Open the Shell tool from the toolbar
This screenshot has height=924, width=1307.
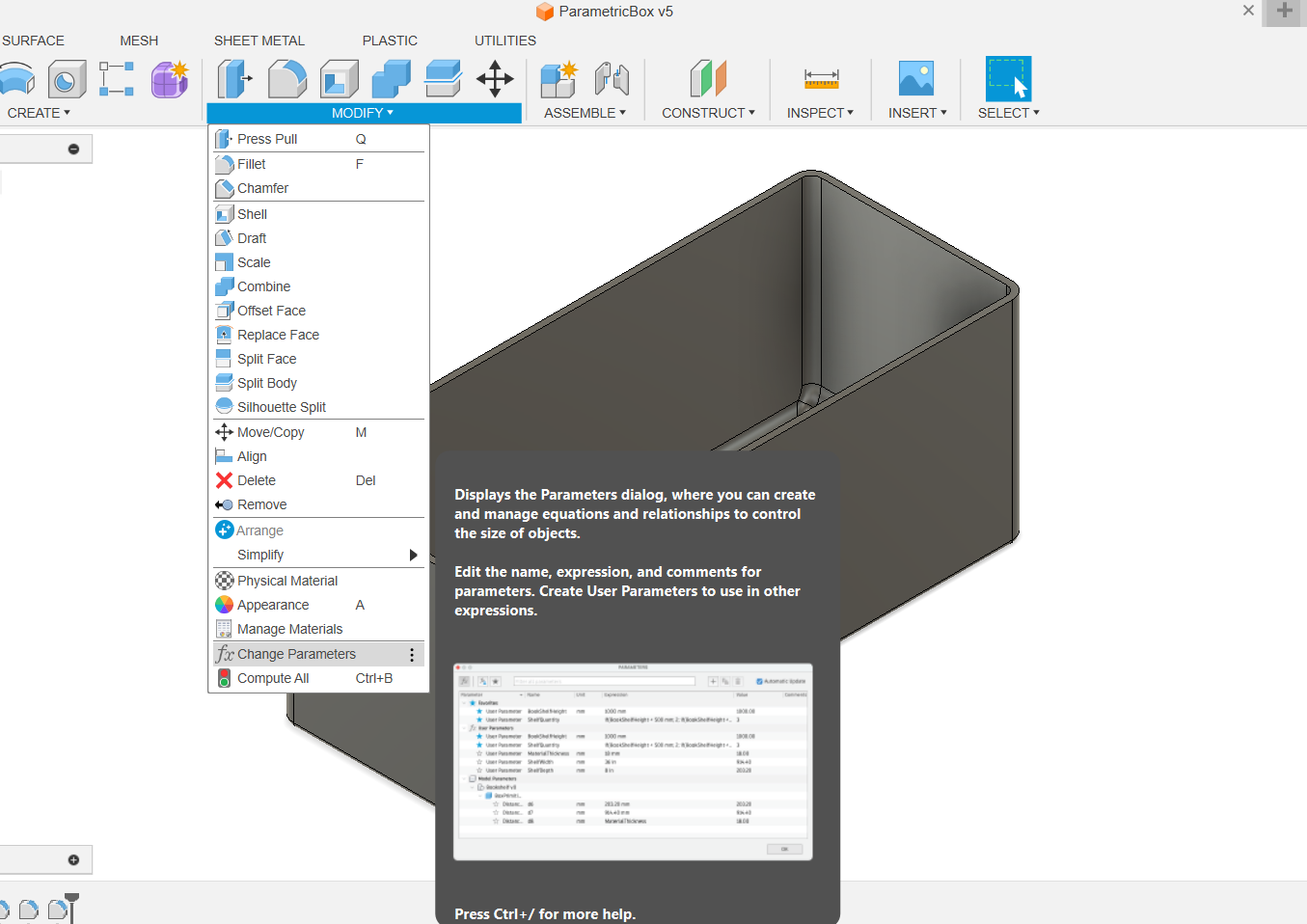pyautogui.click(x=340, y=79)
